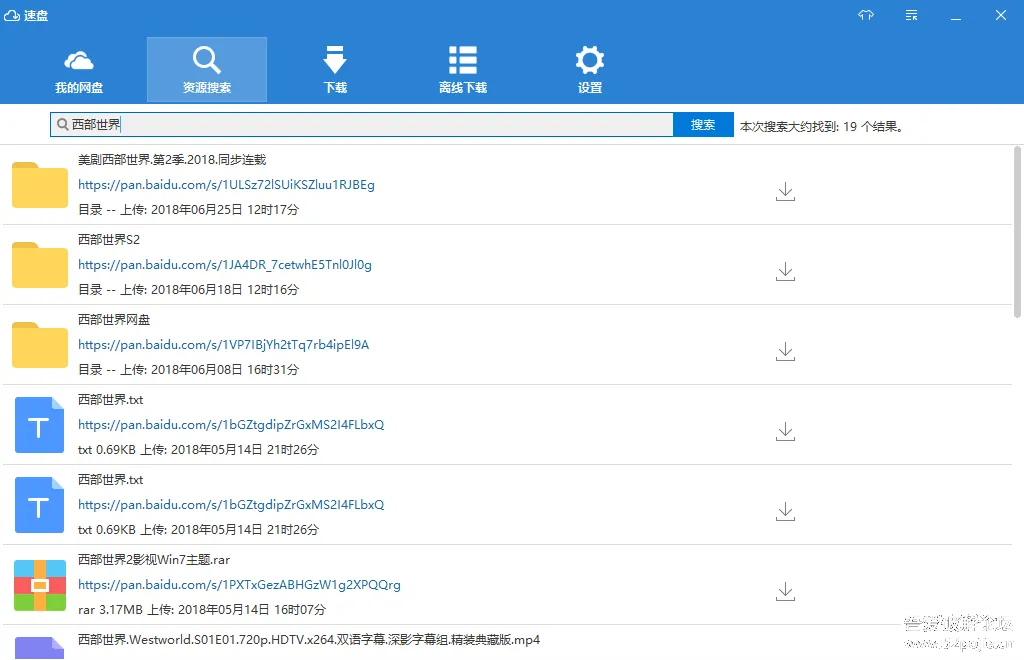
Task: Click the rar archive icon
Action: pos(40,585)
